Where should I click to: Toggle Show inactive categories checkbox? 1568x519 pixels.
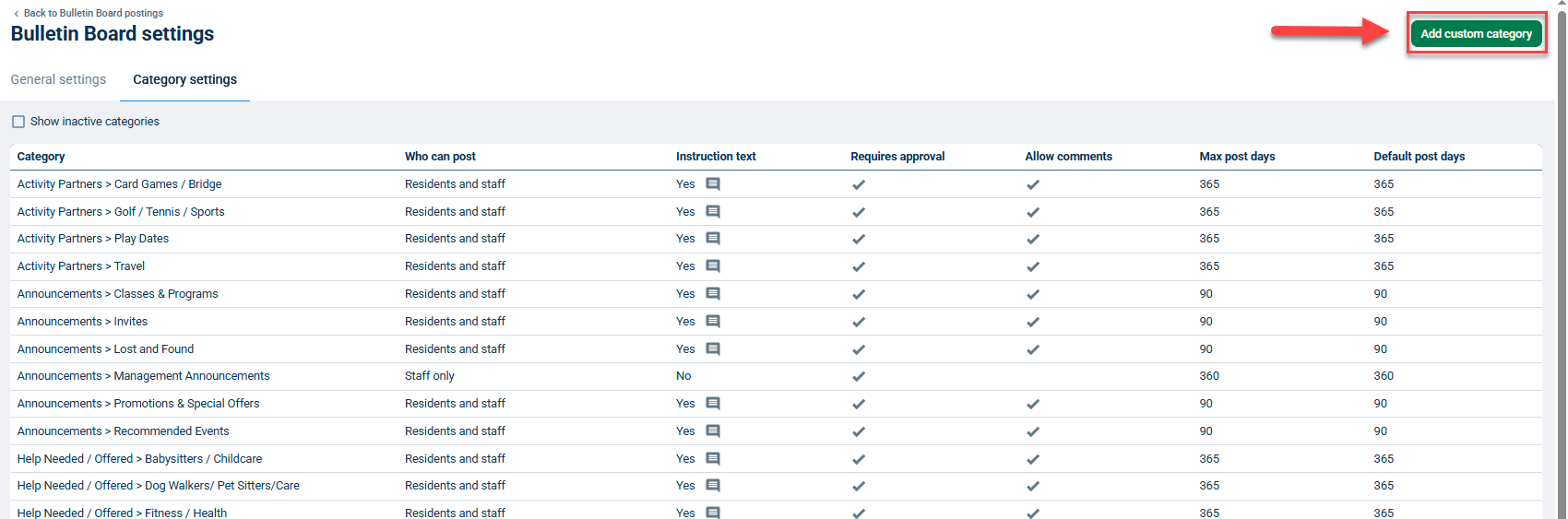[18, 122]
